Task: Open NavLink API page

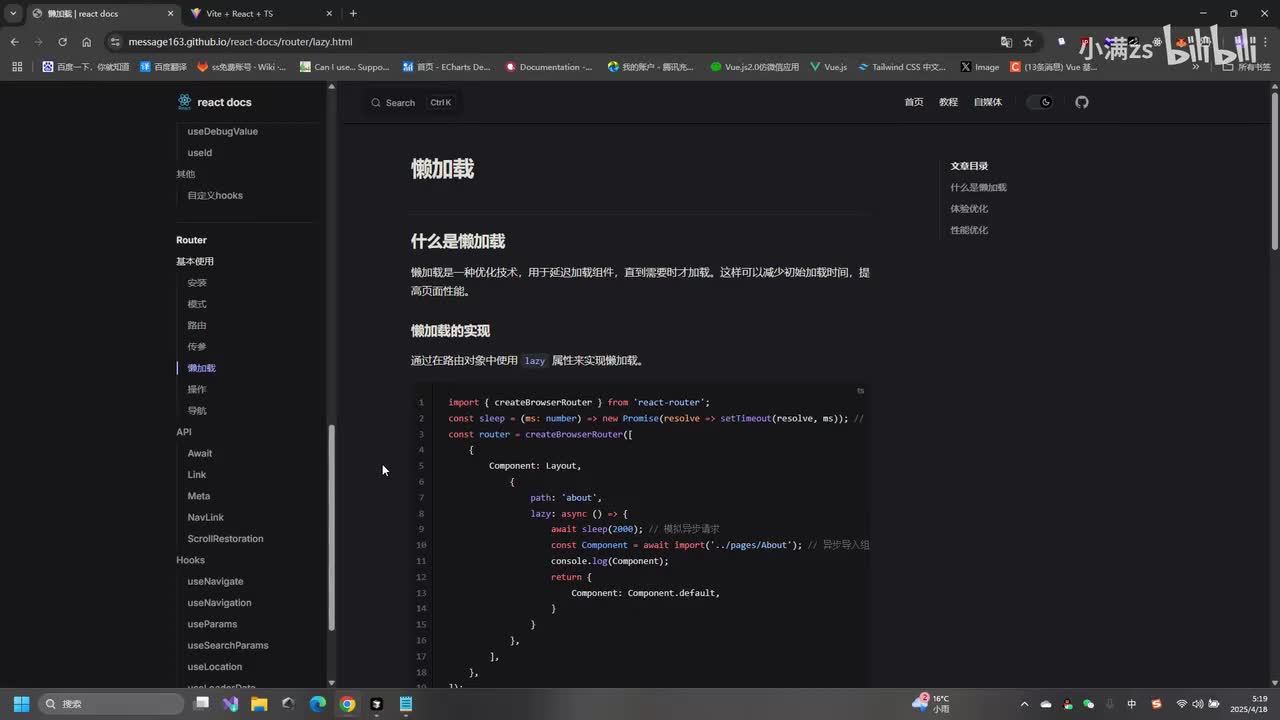Action: click(x=206, y=517)
